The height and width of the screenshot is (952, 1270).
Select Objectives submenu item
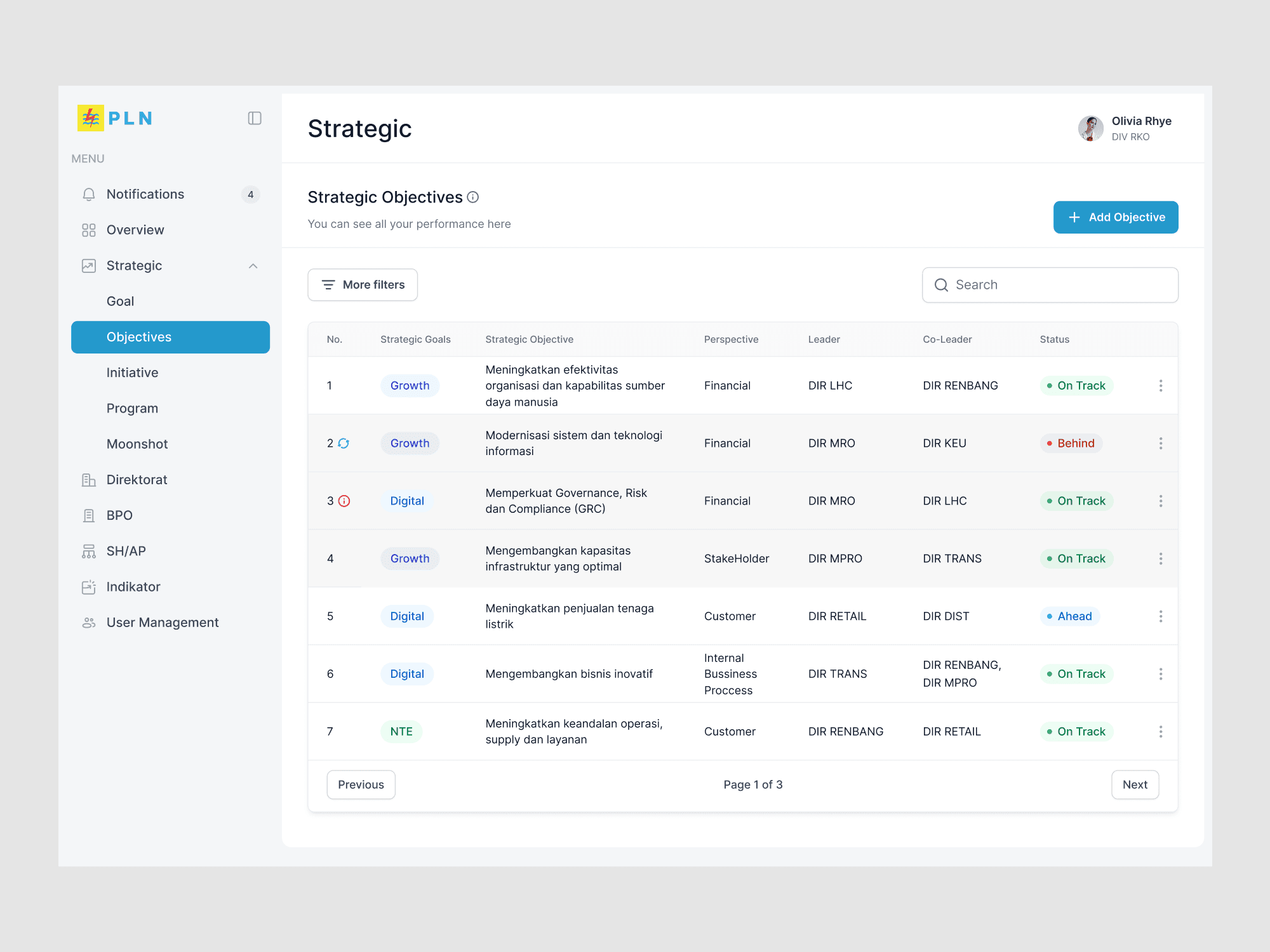(x=170, y=337)
